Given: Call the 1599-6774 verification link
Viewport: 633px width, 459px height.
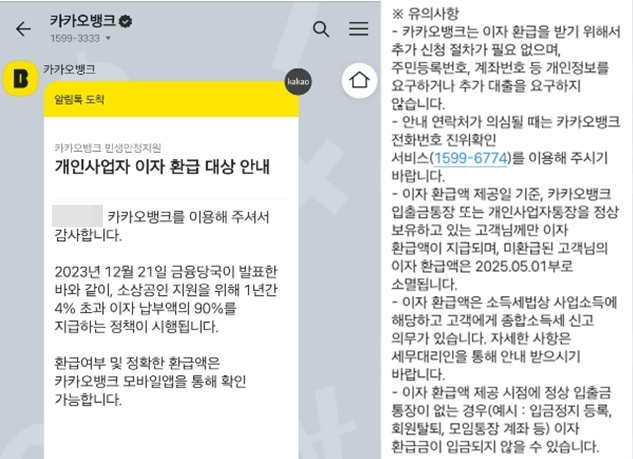Looking at the screenshot, I should 470,158.
